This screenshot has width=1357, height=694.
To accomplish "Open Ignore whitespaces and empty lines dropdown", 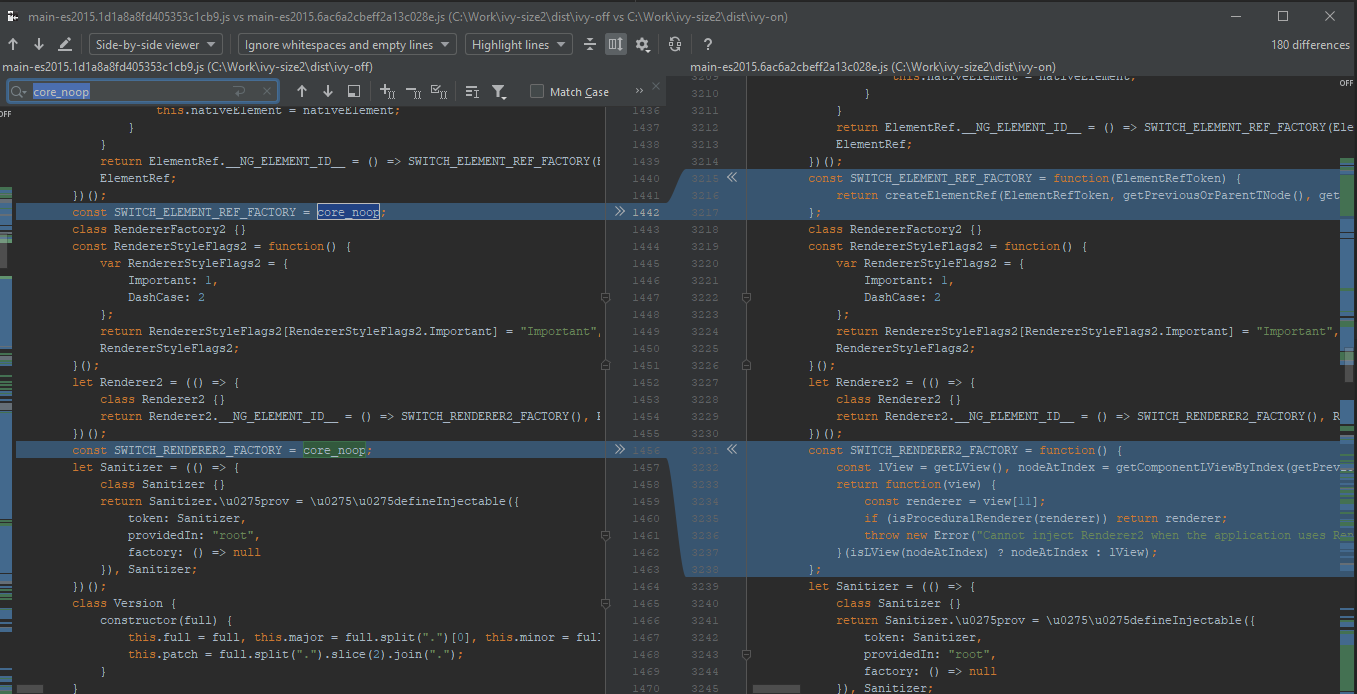I will (347, 44).
